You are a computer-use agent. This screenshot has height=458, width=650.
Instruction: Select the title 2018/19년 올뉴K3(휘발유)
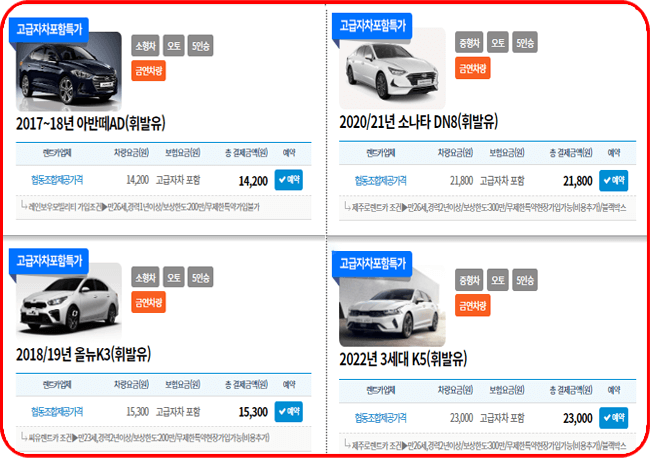tap(83, 355)
